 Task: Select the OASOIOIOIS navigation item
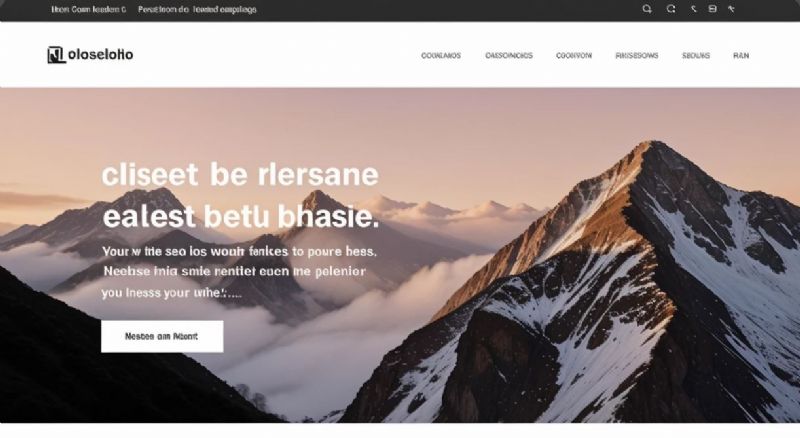point(509,56)
